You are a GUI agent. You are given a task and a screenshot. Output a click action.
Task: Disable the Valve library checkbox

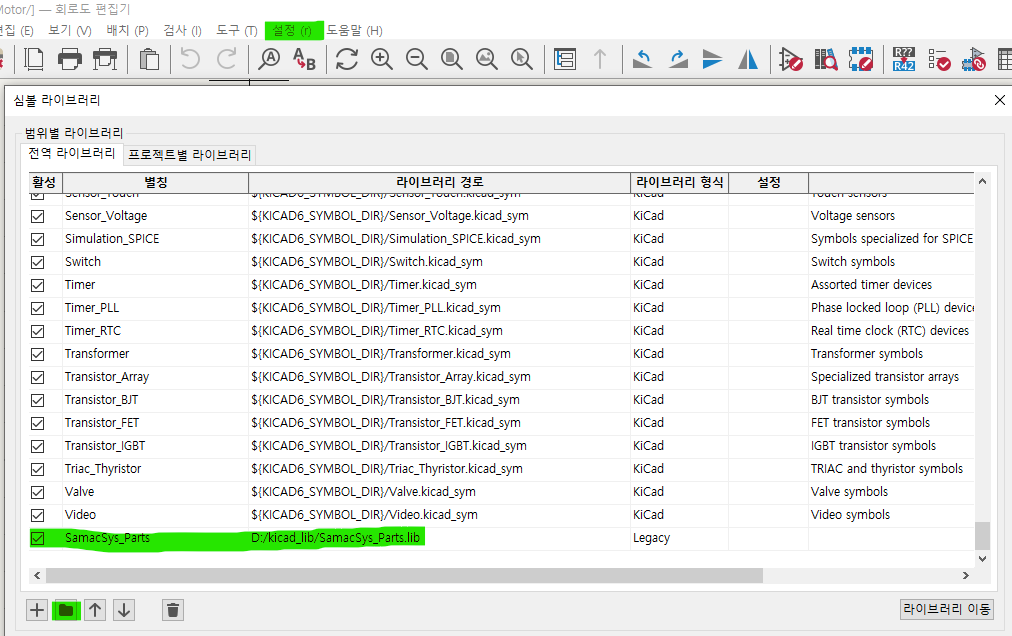[37, 492]
